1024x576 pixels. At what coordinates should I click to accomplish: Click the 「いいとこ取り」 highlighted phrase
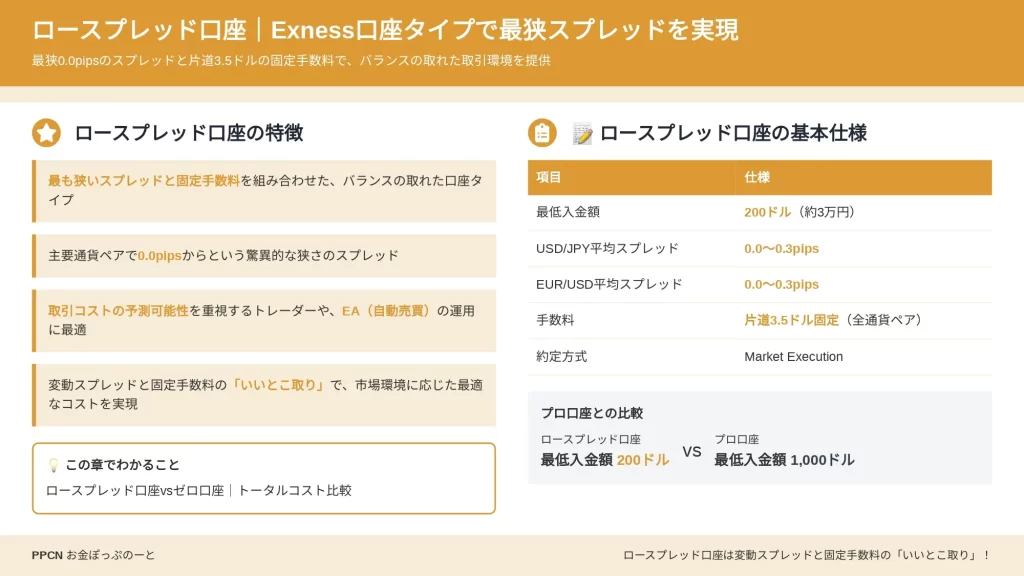278,385
